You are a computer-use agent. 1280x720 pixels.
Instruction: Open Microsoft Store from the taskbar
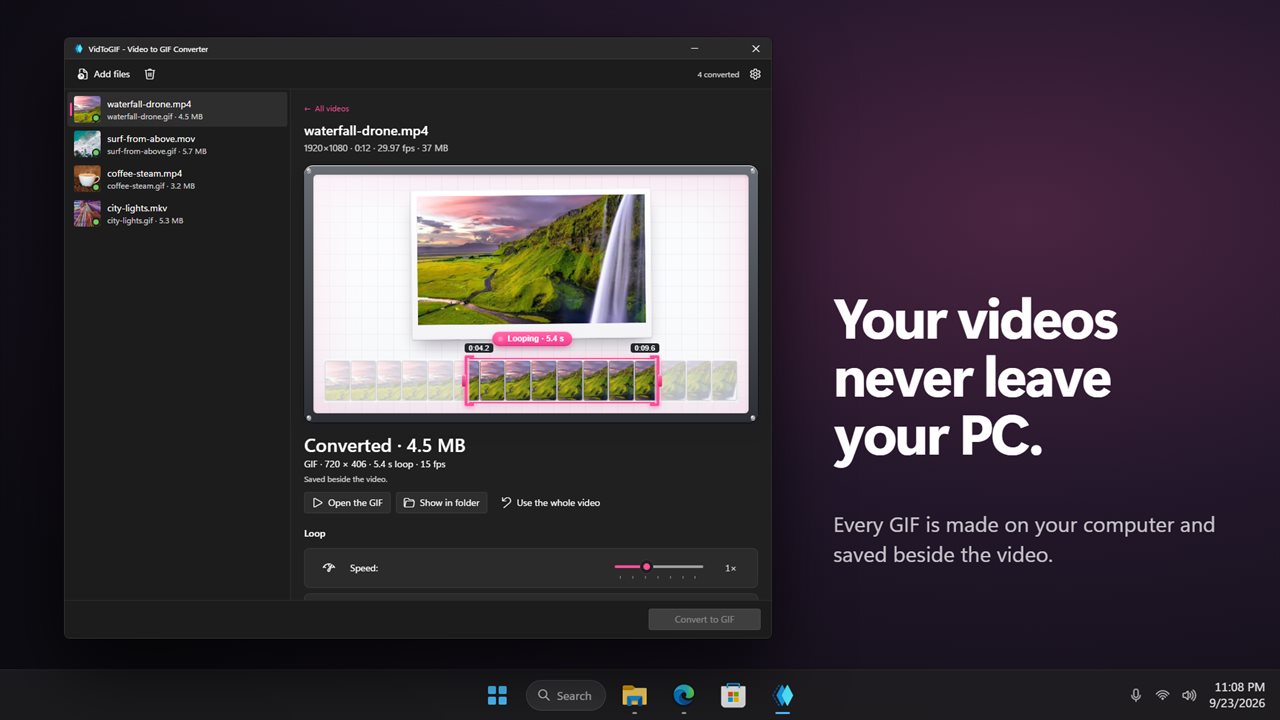[733, 696]
